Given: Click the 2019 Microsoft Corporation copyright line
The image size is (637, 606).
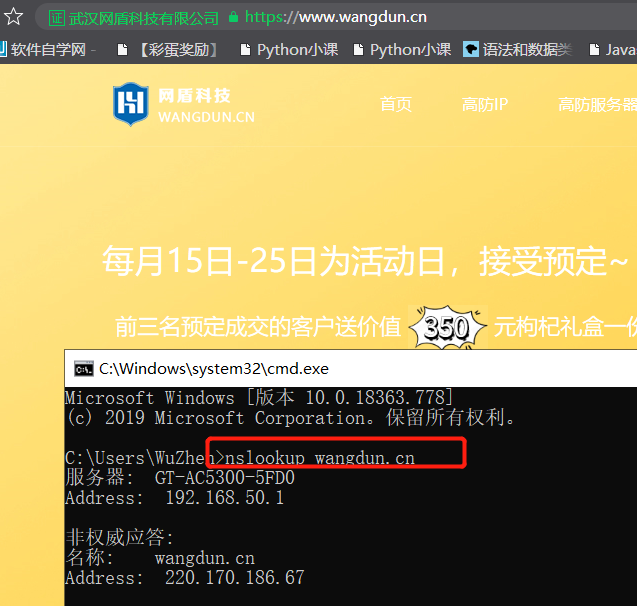Looking at the screenshot, I should click(290, 418).
